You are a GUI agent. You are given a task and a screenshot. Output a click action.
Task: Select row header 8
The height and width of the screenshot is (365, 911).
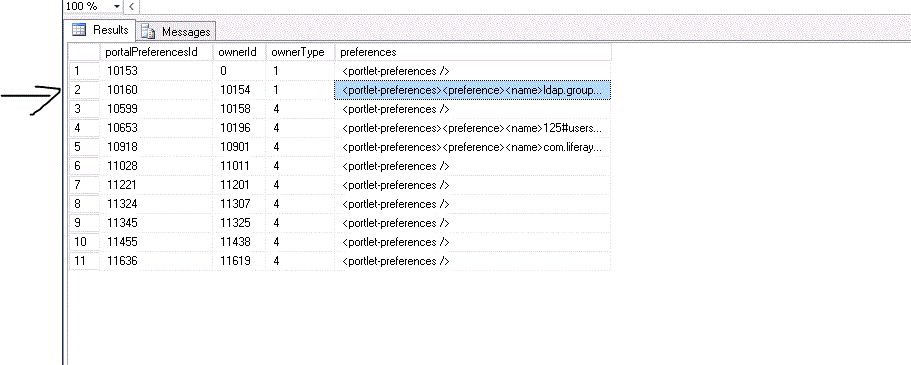pyautogui.click(x=84, y=204)
